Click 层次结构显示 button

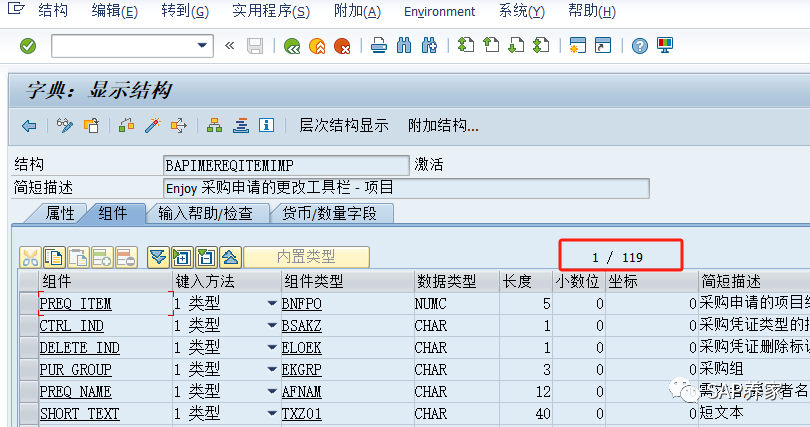(344, 125)
